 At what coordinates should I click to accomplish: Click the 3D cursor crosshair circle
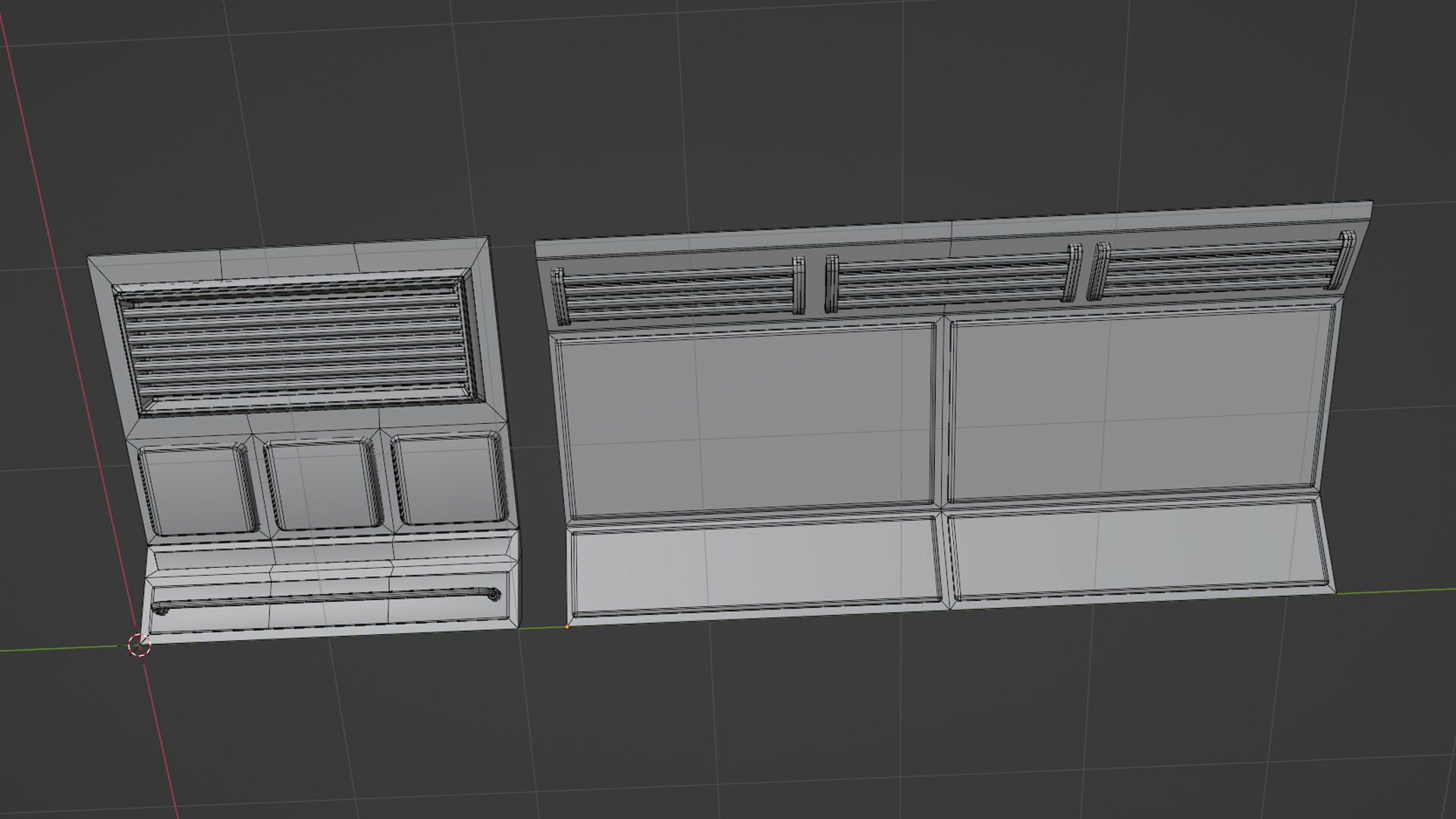click(x=140, y=645)
